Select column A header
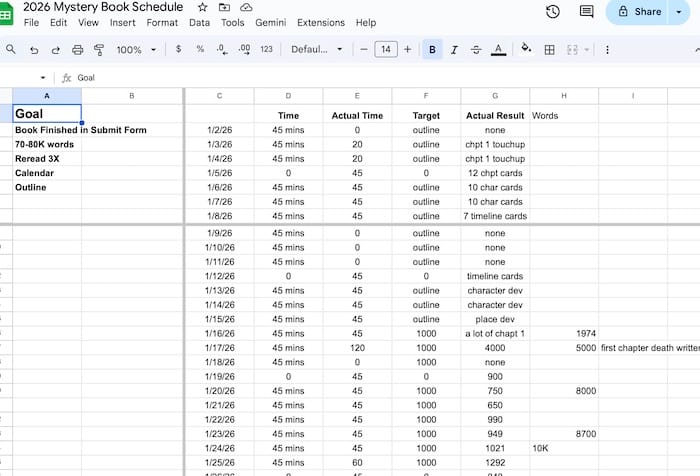This screenshot has height=476, width=700. [x=47, y=96]
